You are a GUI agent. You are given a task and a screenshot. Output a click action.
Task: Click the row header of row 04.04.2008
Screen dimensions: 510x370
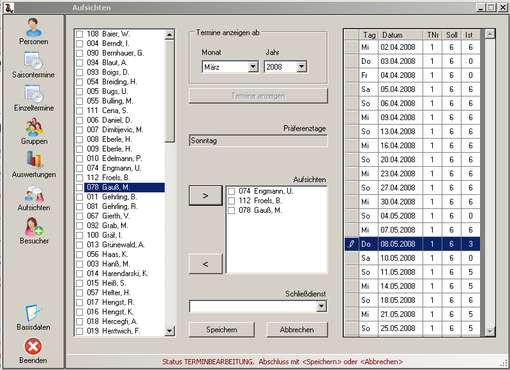click(352, 75)
